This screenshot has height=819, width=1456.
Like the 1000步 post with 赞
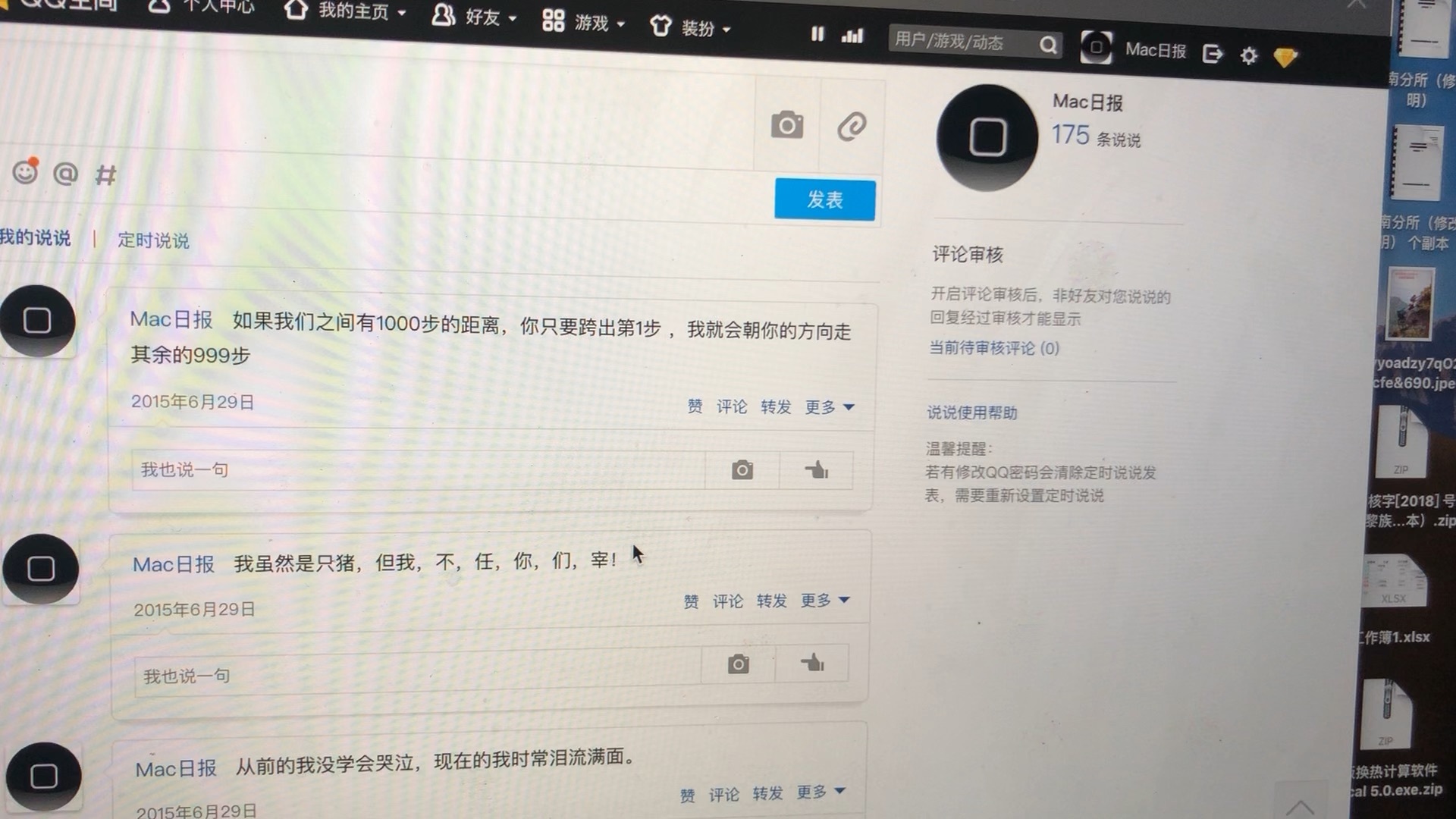point(695,406)
